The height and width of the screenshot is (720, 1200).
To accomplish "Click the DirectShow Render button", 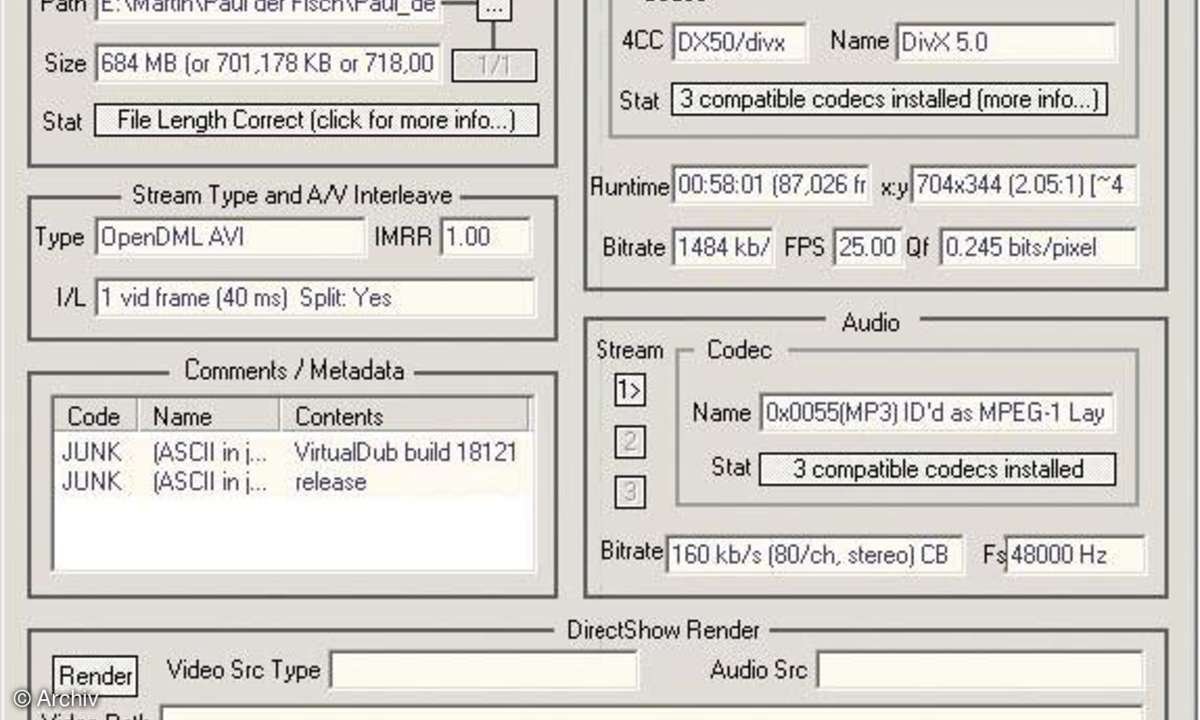I will (x=95, y=675).
